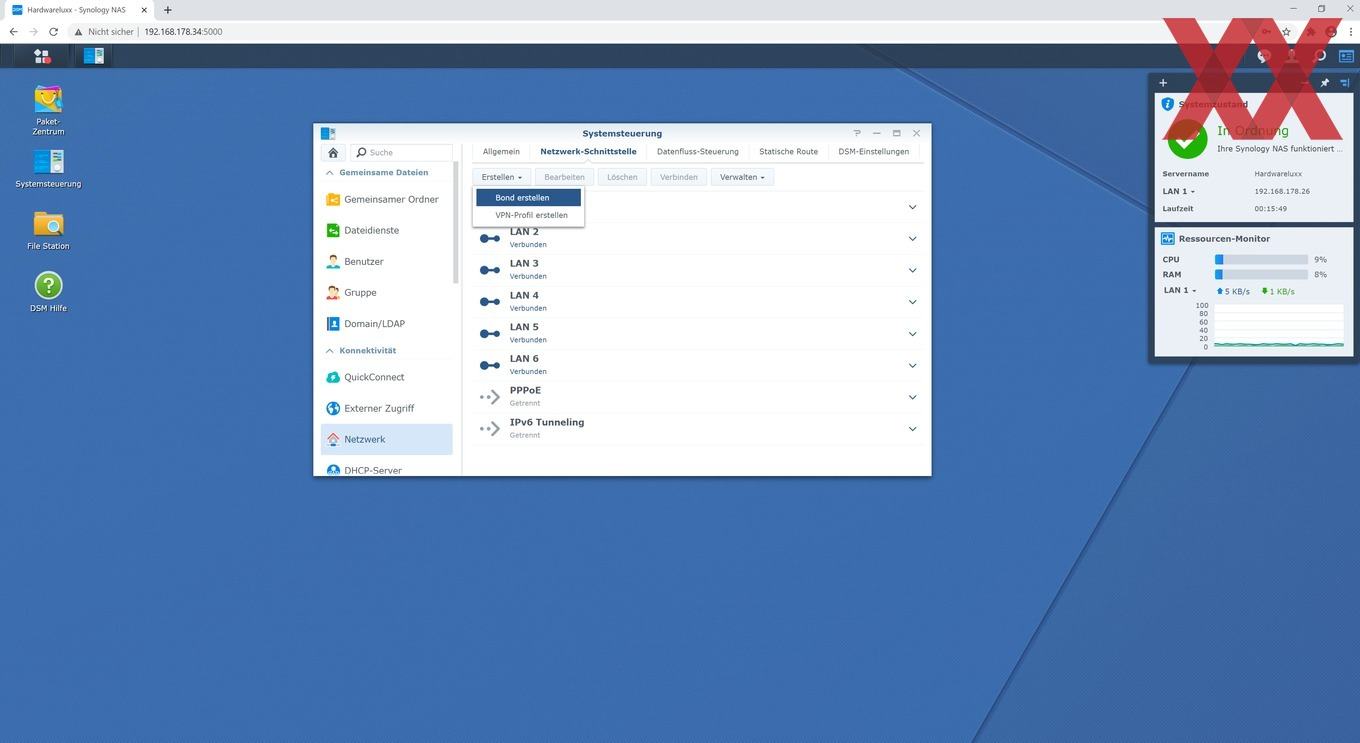1360x743 pixels.
Task: Switch to Datenfluss-Steuerung tab
Action: [698, 152]
